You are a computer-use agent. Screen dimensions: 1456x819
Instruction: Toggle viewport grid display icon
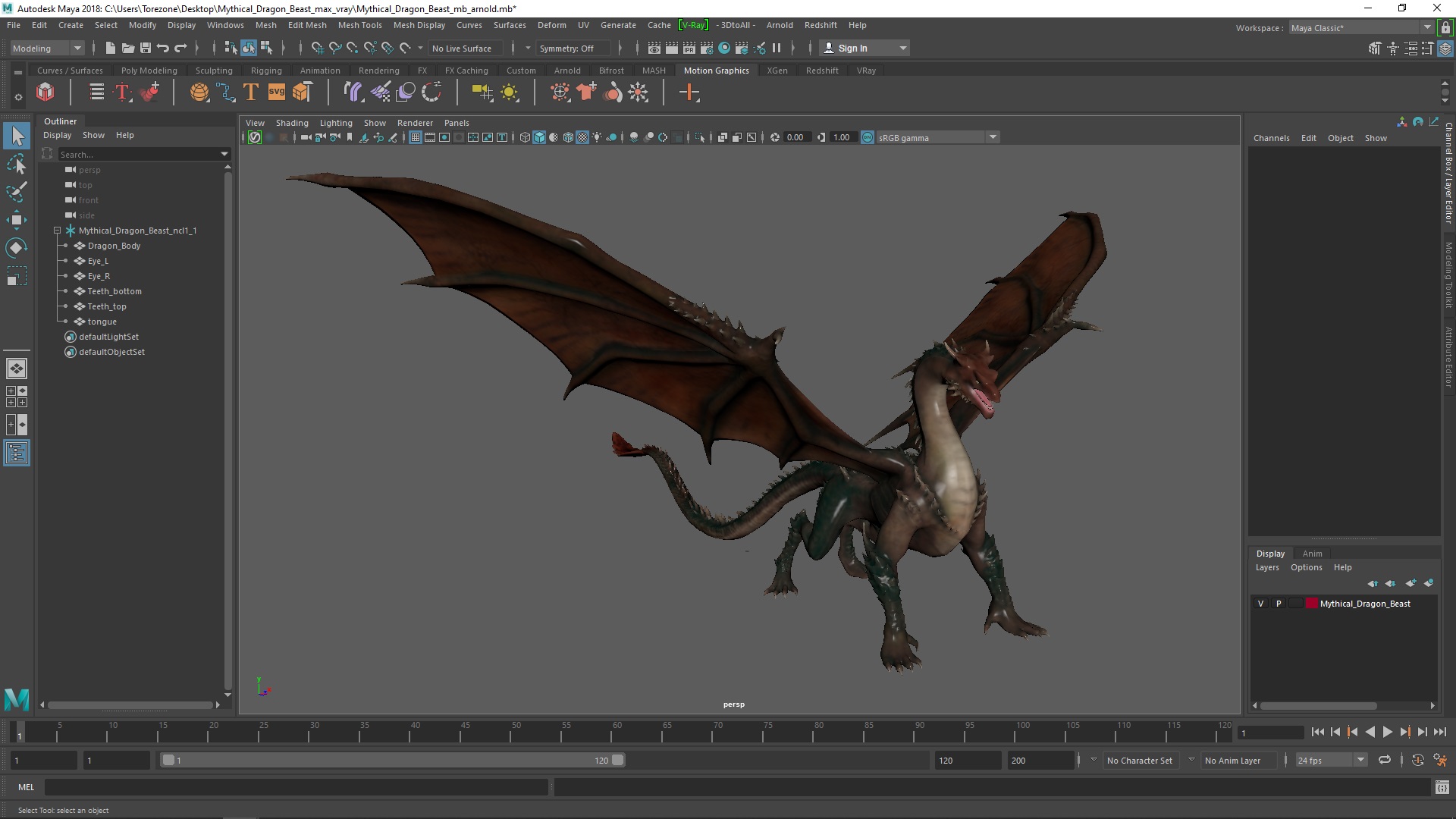[x=416, y=137]
